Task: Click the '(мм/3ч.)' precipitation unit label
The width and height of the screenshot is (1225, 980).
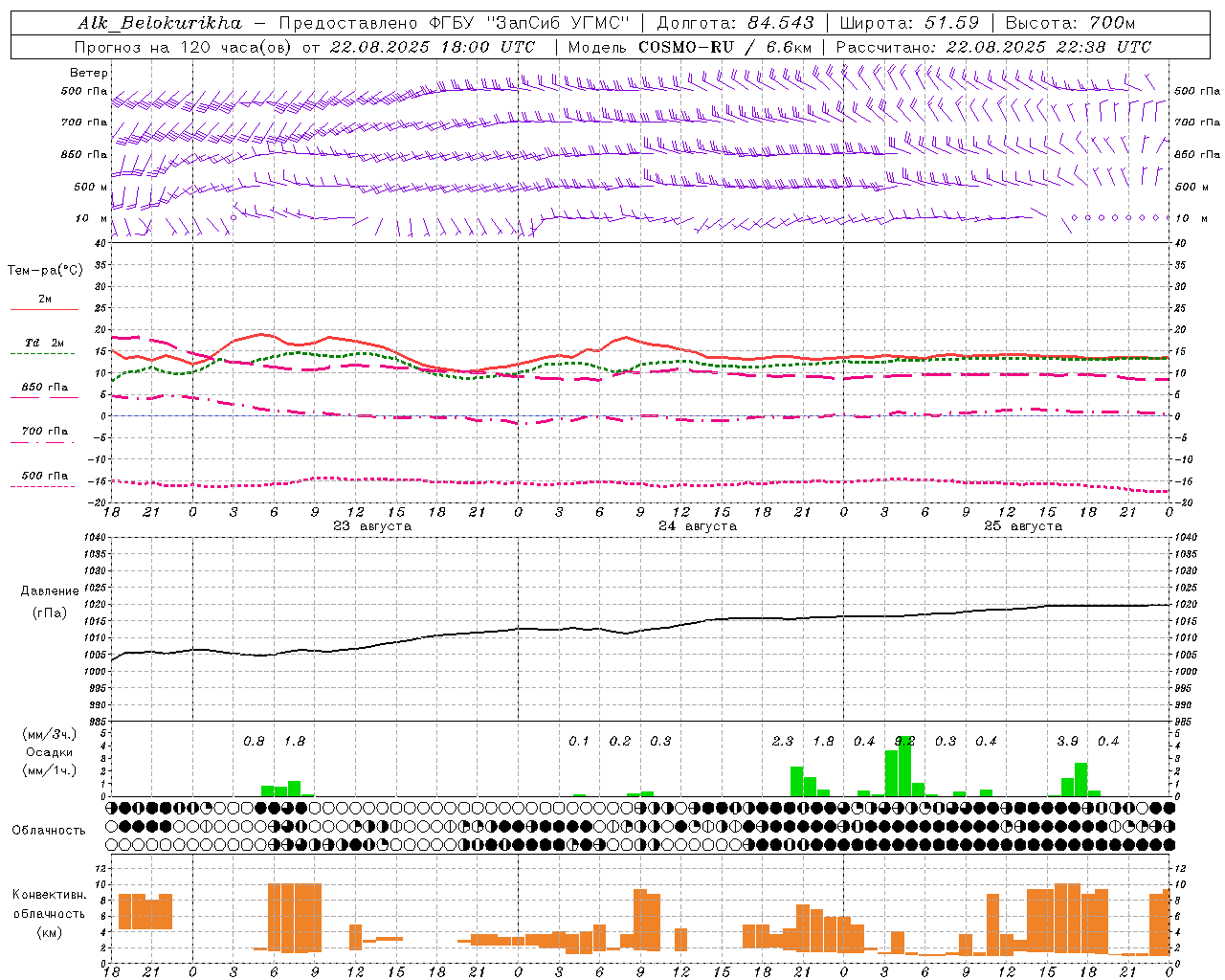Action: pos(48,734)
